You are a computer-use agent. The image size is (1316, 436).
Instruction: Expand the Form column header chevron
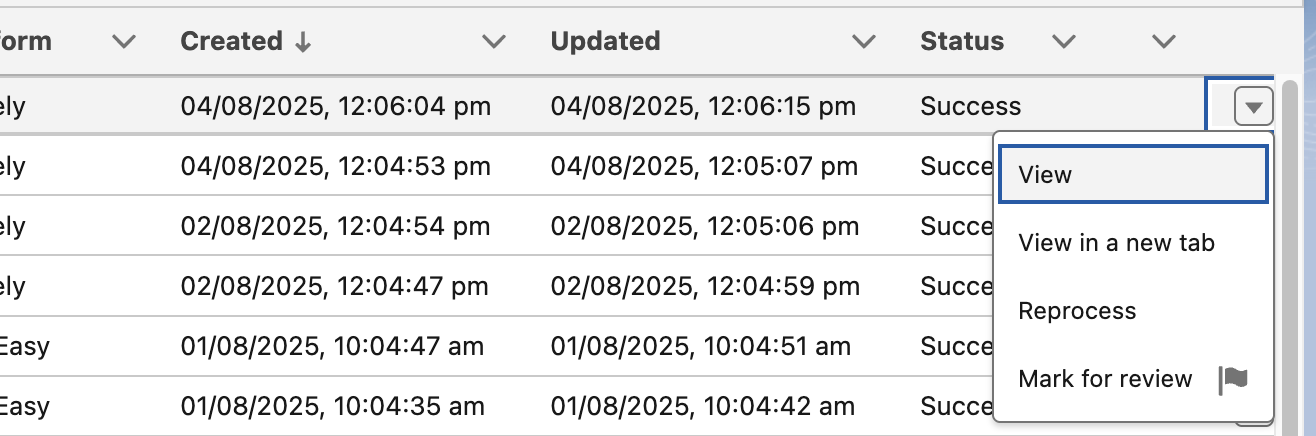[x=123, y=42]
